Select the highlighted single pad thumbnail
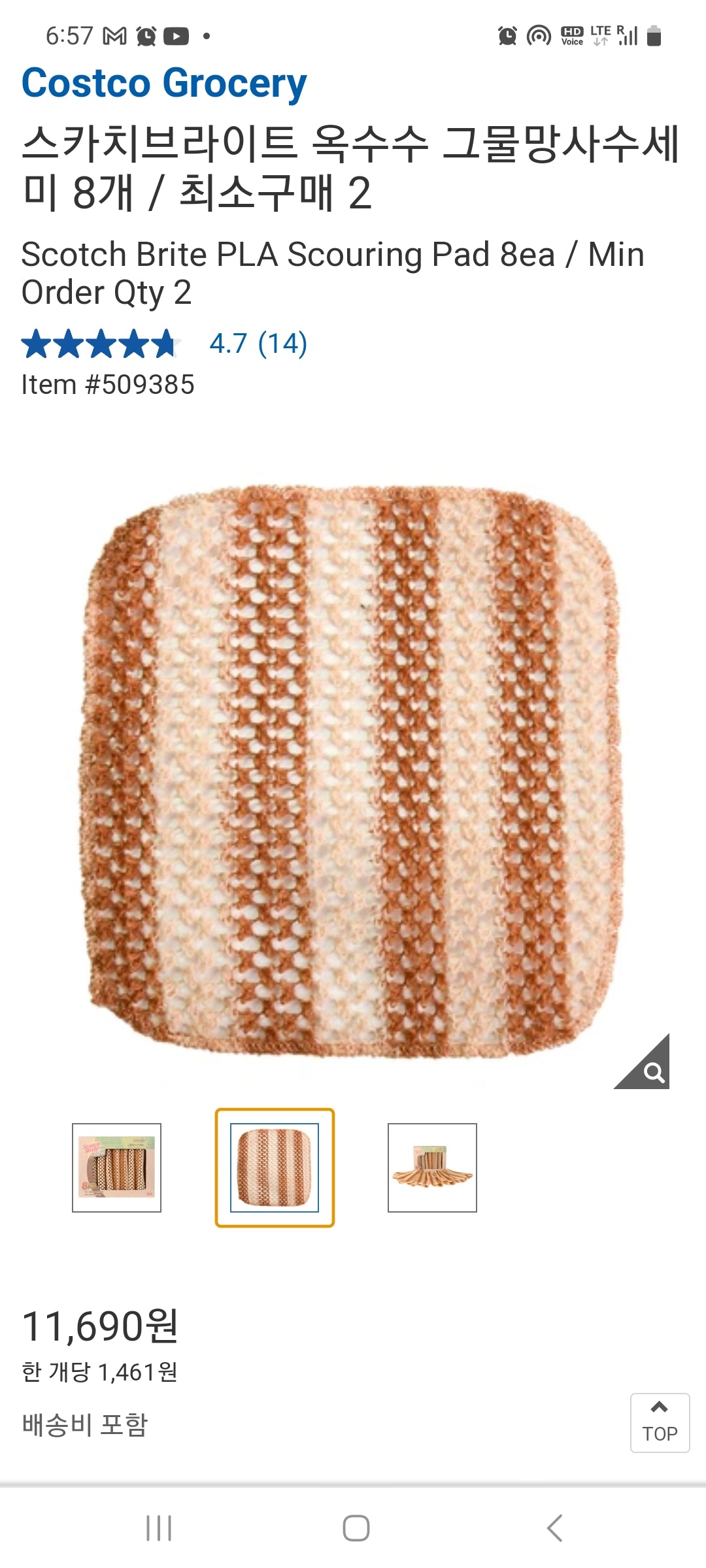The width and height of the screenshot is (706, 1568). (275, 1168)
